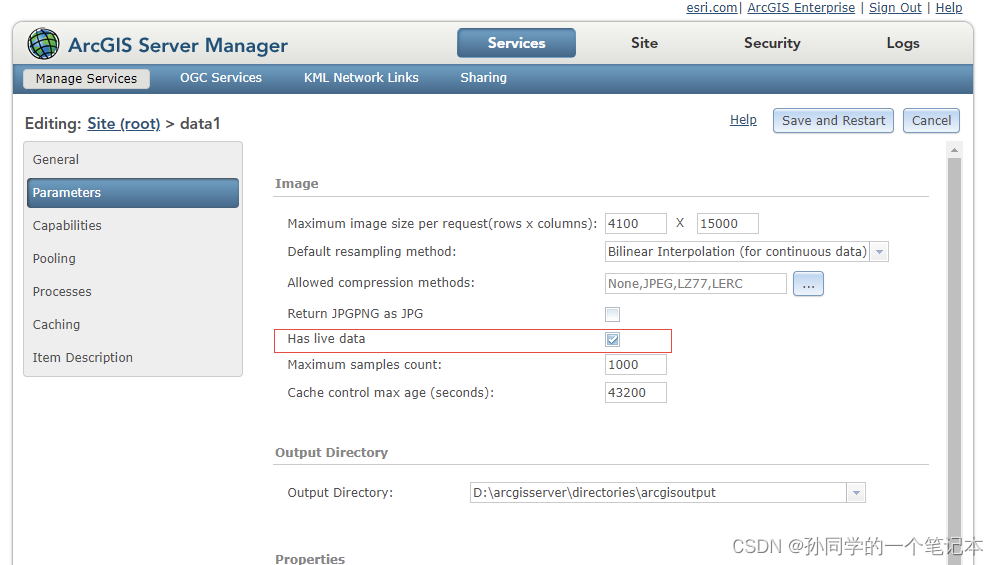999x565 pixels.
Task: Click Cache control max age field
Action: coord(635,392)
